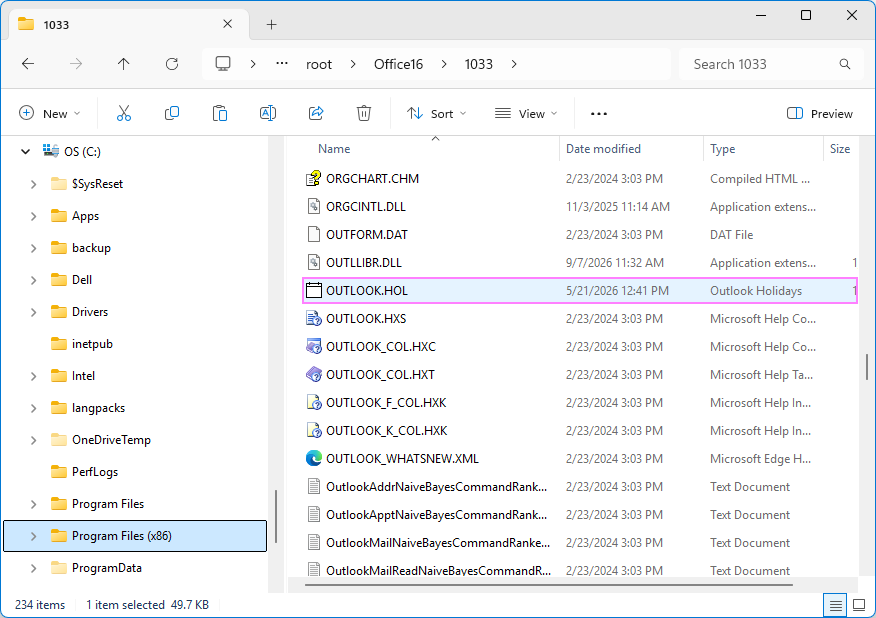This screenshot has width=876, height=618.
Task: Sort by Size column header
Action: point(840,149)
